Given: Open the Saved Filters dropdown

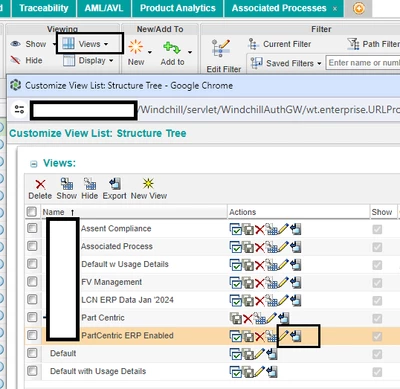Looking at the screenshot, I should coord(286,63).
